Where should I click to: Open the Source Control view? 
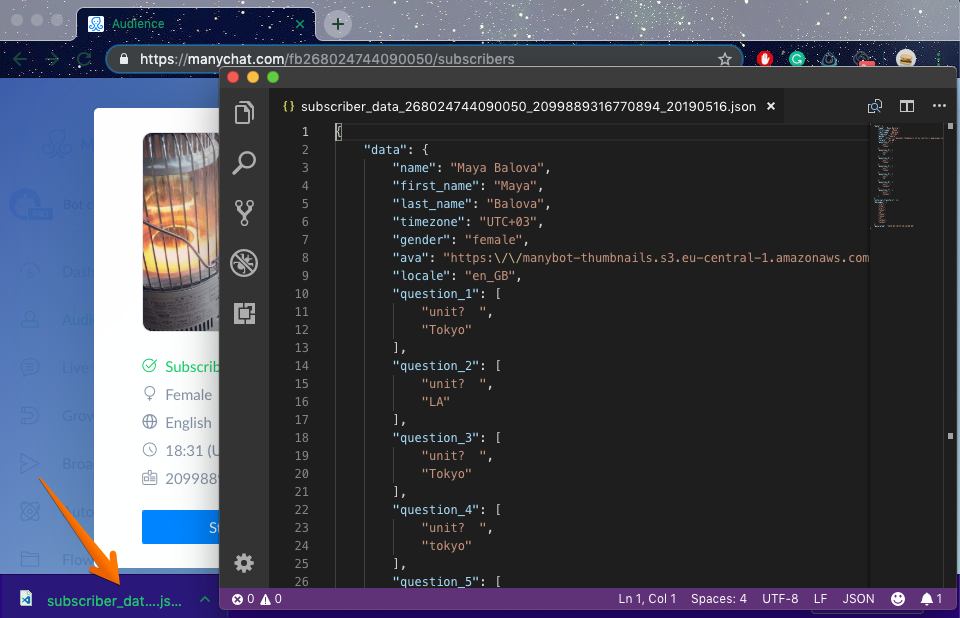pyautogui.click(x=244, y=212)
